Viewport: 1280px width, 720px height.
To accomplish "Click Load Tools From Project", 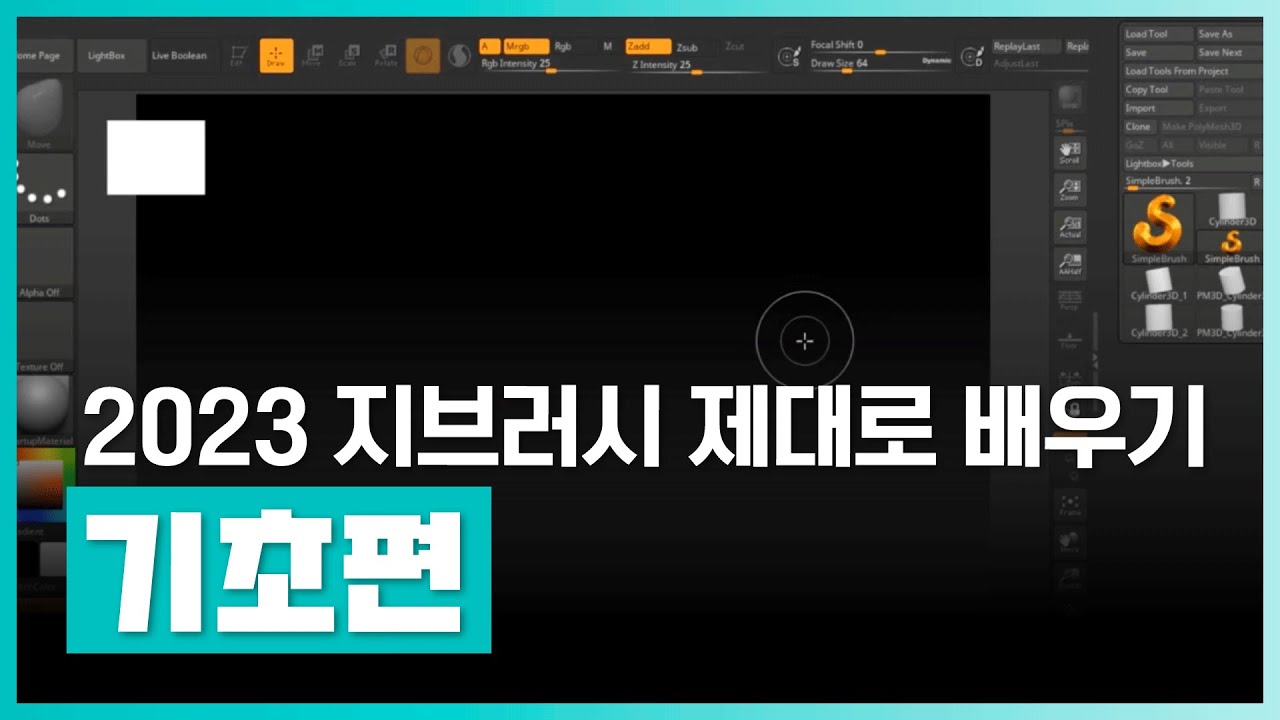I will [x=1192, y=71].
